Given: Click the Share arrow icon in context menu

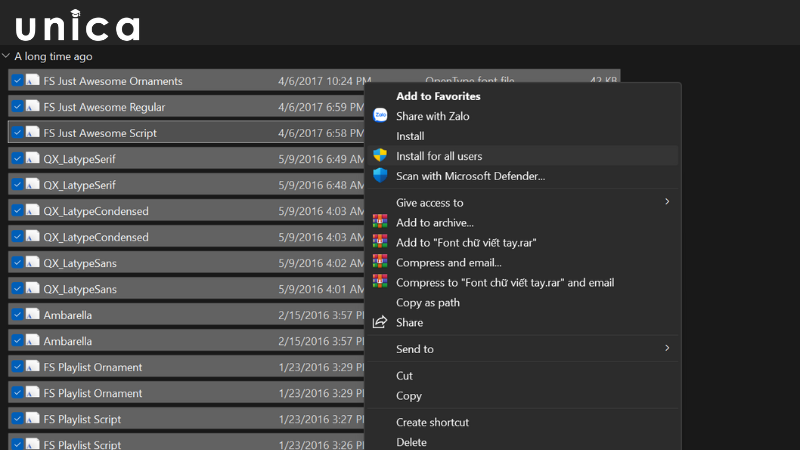Looking at the screenshot, I should point(380,322).
